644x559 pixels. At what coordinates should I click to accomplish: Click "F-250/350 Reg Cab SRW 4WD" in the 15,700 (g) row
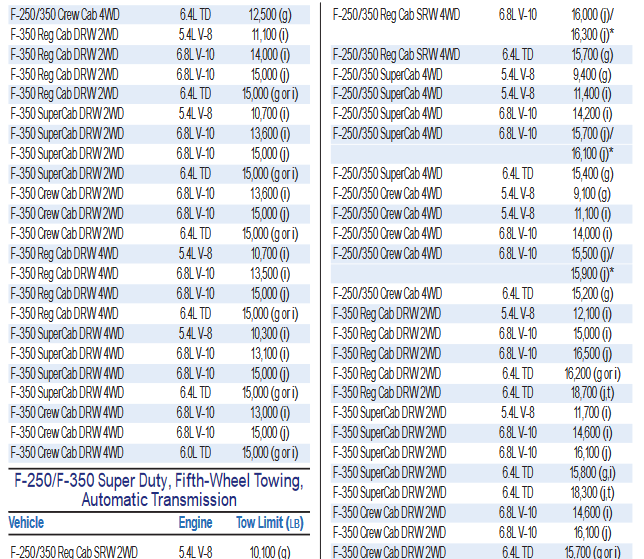(396, 55)
